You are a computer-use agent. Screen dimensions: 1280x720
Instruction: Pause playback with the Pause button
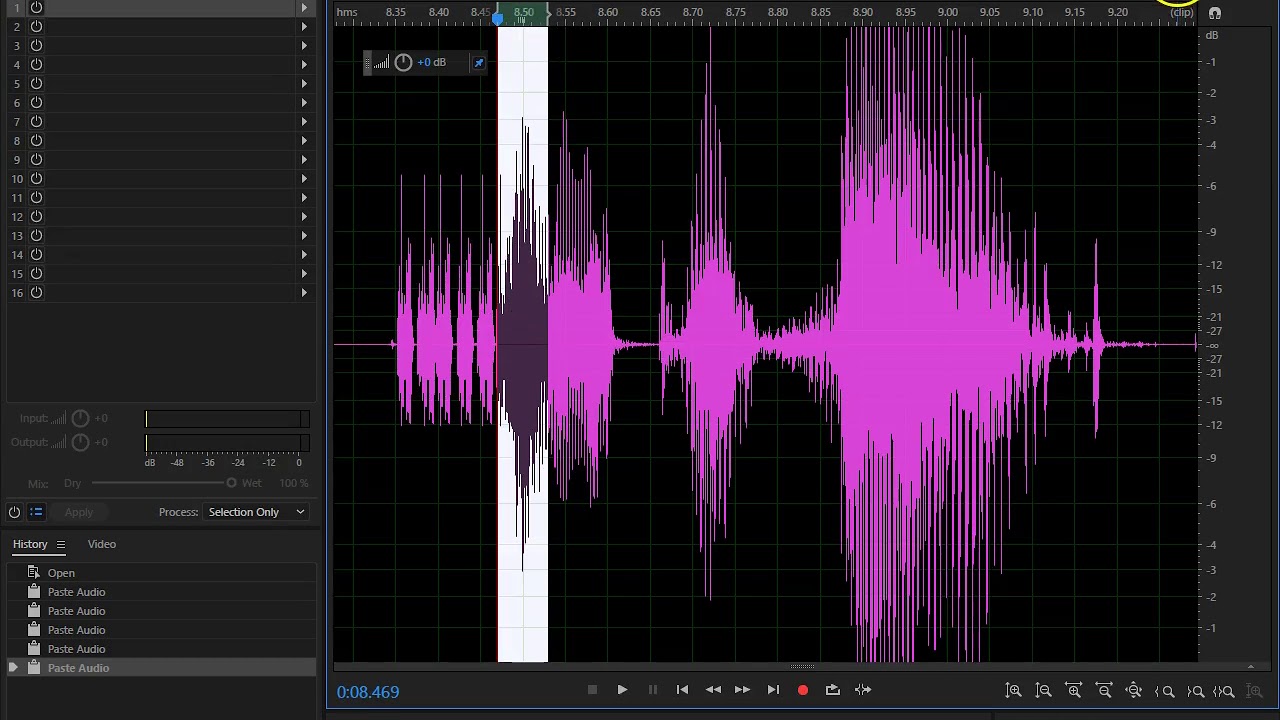(652, 690)
